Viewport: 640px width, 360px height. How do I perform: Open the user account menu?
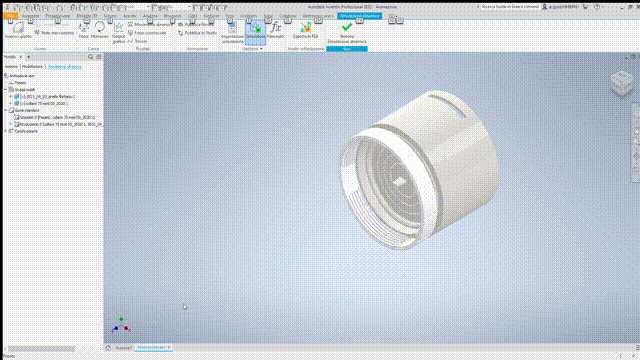(560, 7)
